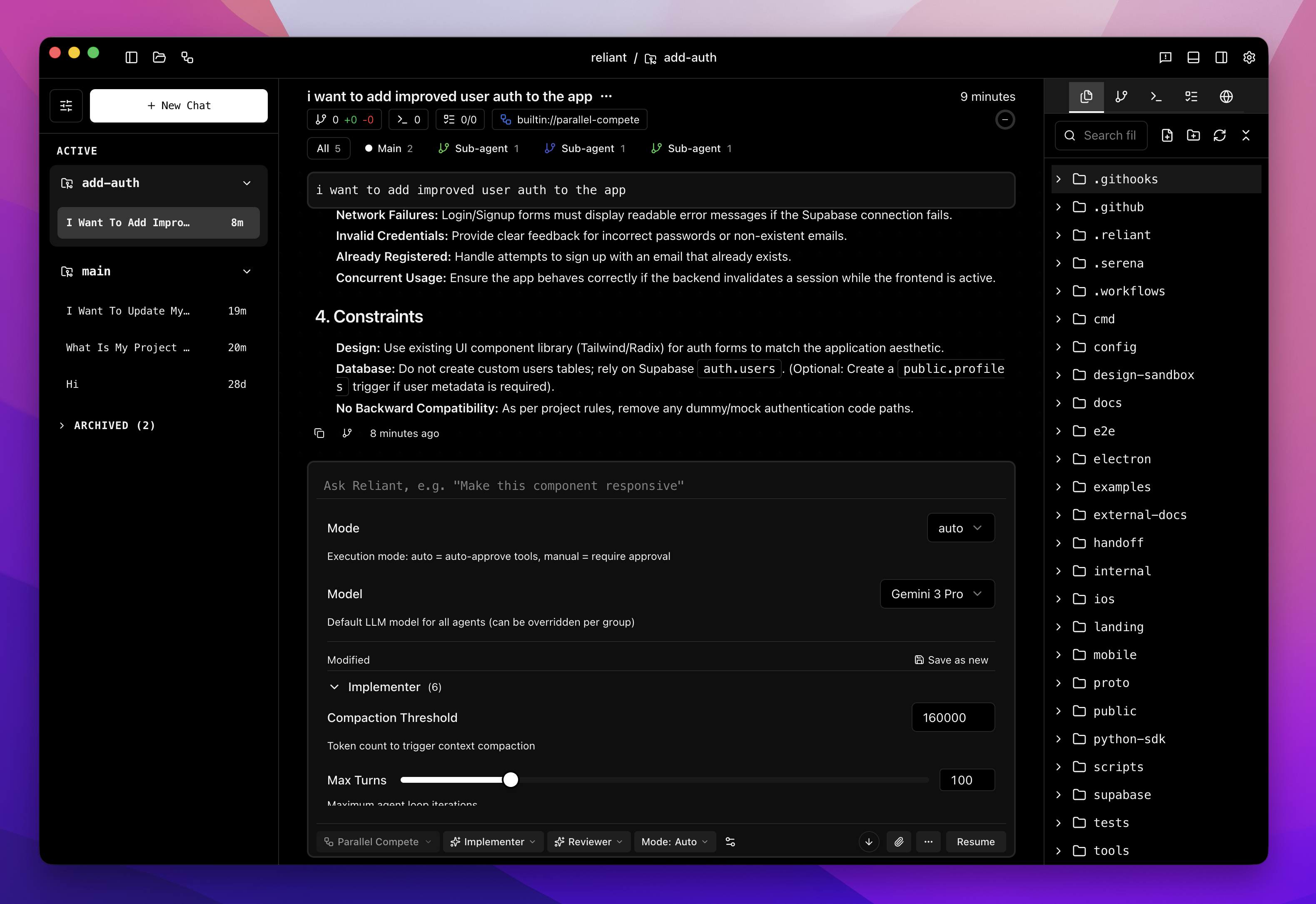Open the terminal panel
Image resolution: width=1316 pixels, height=904 pixels.
[1156, 96]
